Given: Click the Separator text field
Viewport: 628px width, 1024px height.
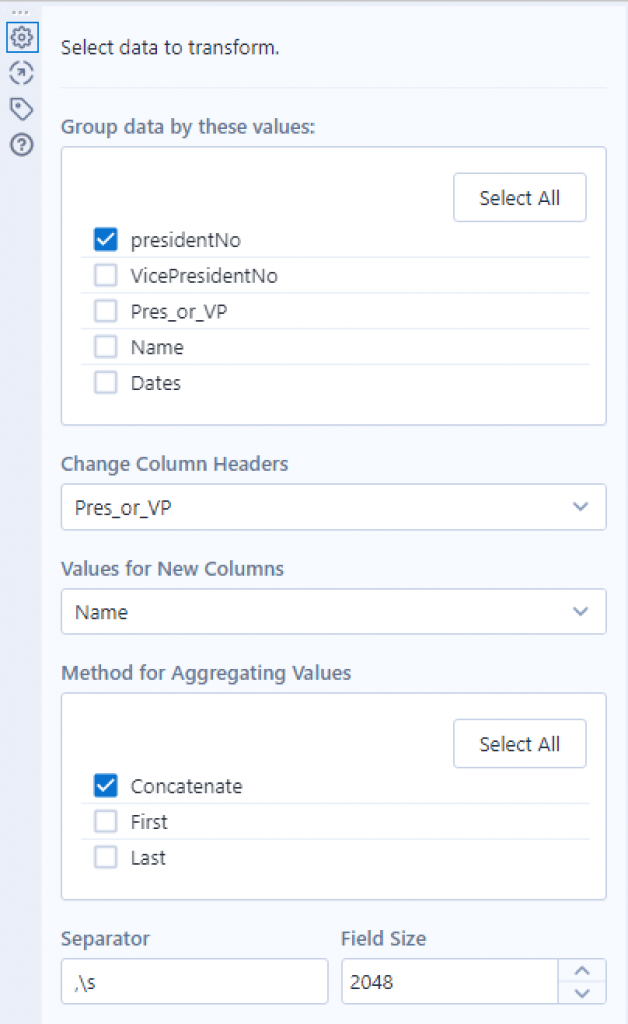Looking at the screenshot, I should pos(194,982).
